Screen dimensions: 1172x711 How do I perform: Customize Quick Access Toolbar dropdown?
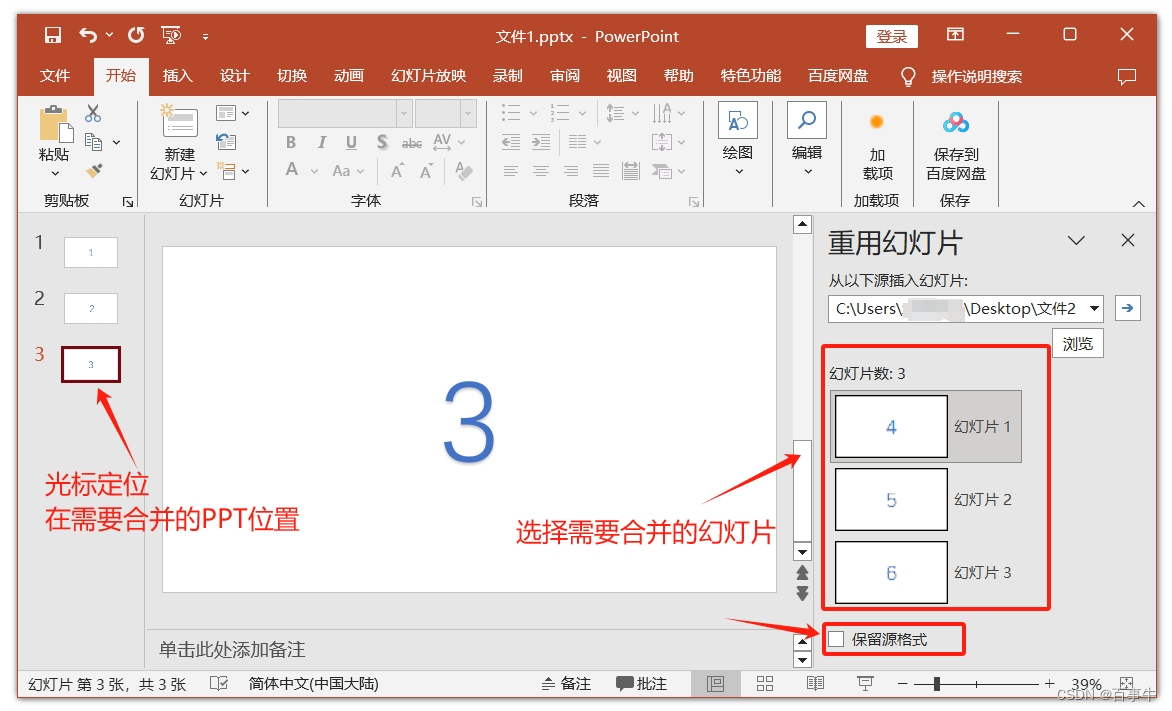coord(205,36)
